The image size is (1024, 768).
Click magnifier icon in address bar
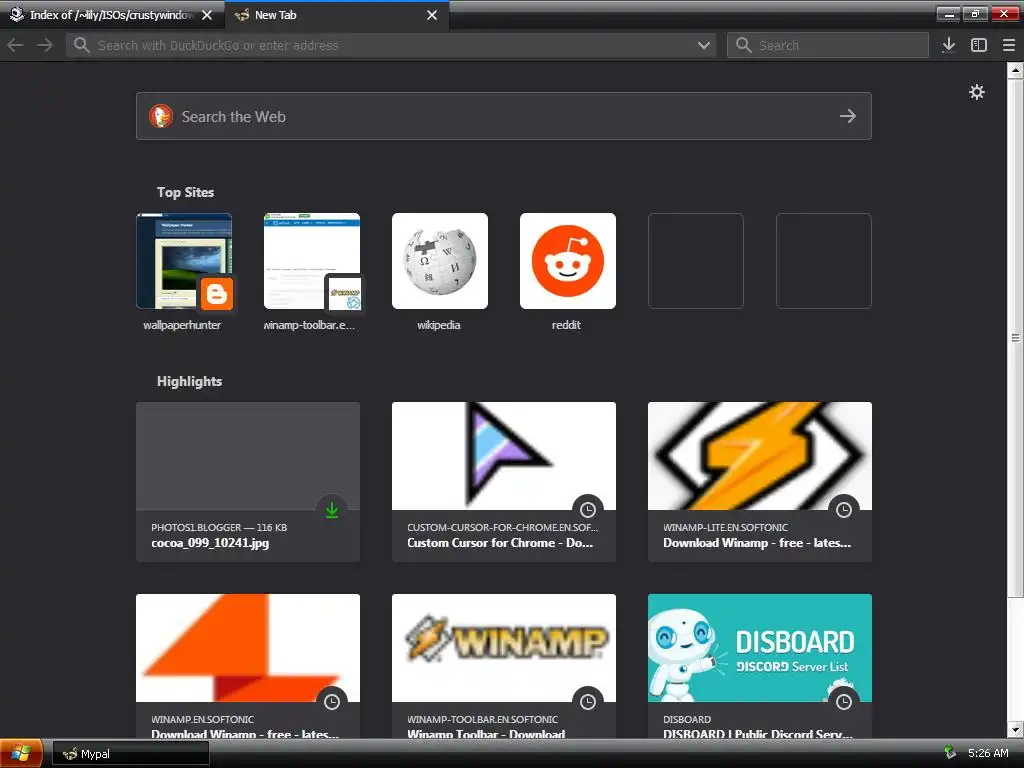[x=81, y=45]
